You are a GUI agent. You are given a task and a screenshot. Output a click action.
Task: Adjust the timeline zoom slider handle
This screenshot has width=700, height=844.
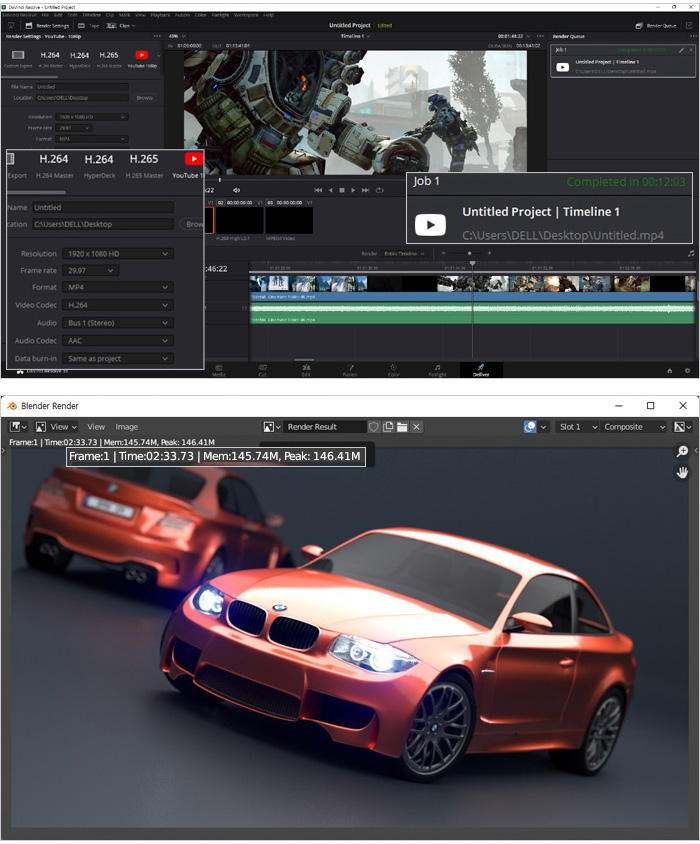click(x=470, y=253)
